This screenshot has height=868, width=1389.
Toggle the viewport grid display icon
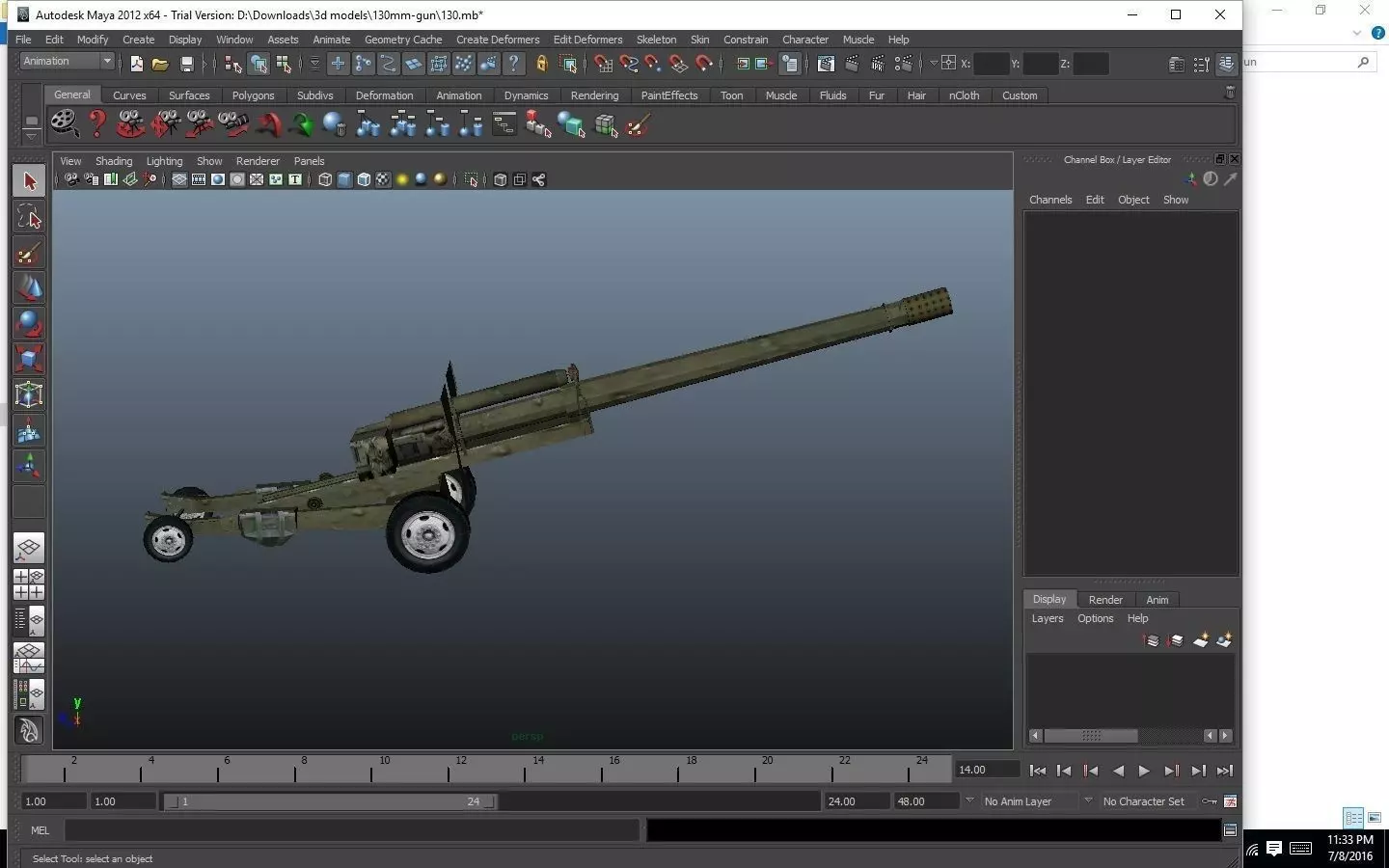179,179
